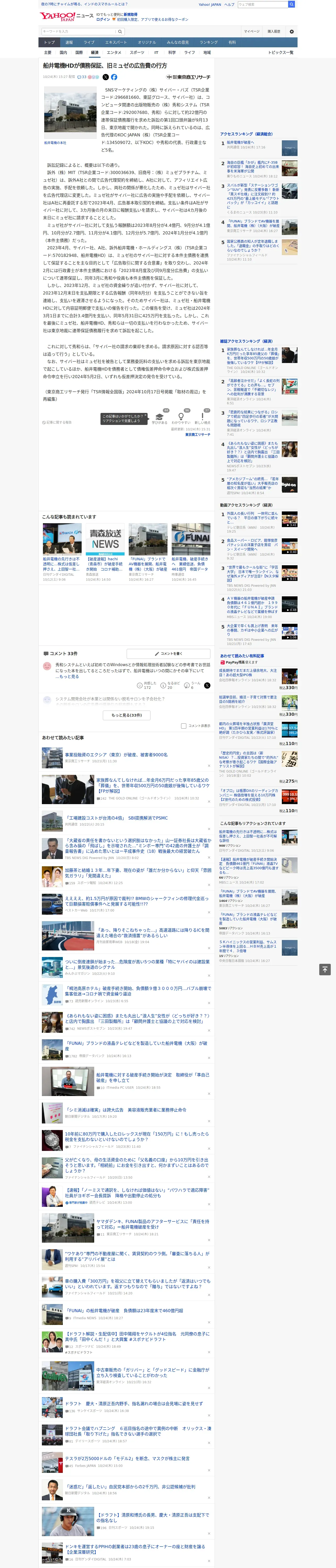
Task: Click the 東京商工リサーチ publisher logo
Action: 188,77
